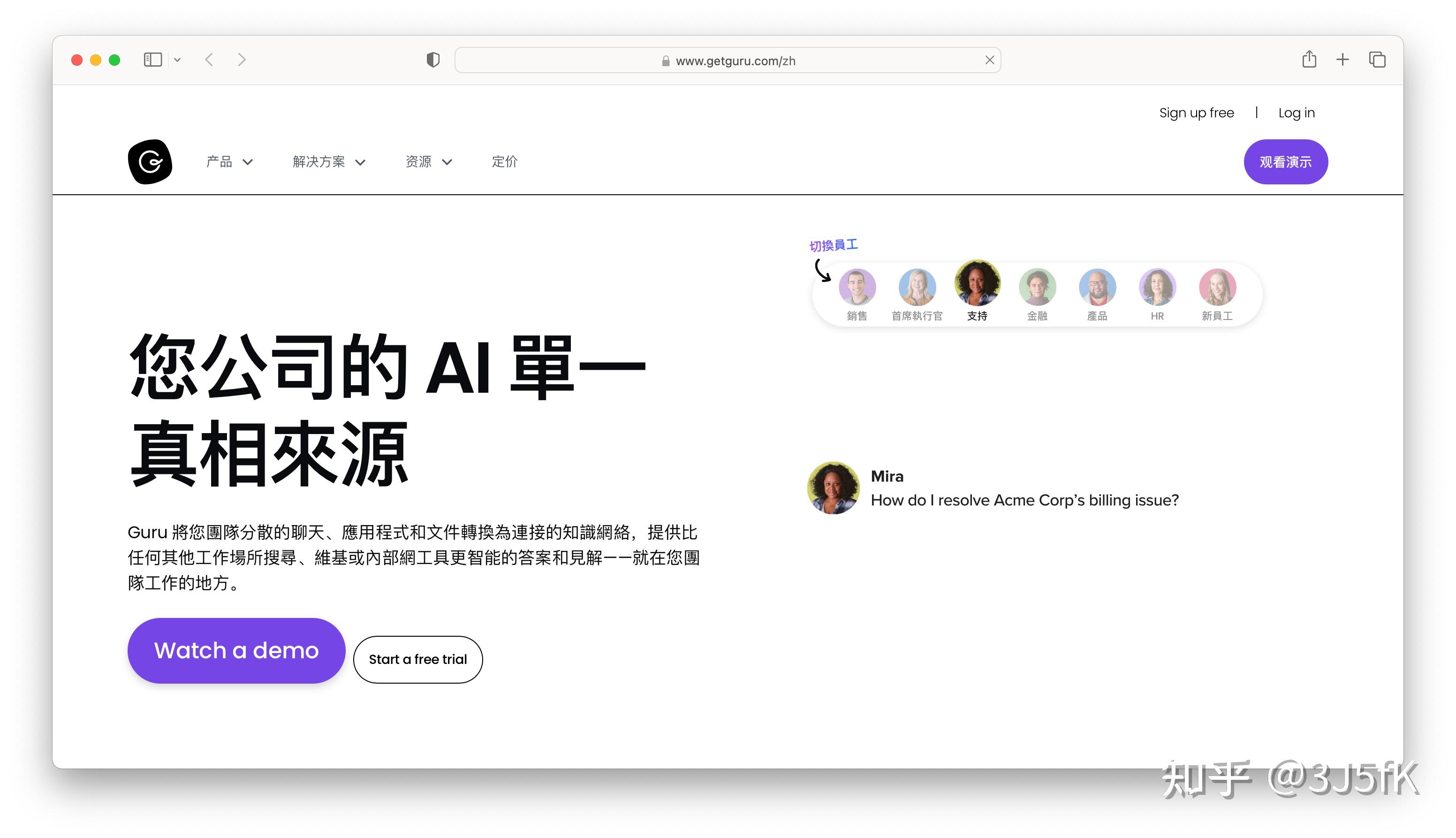
Task: Expand the 产品 dropdown menu
Action: [229, 162]
